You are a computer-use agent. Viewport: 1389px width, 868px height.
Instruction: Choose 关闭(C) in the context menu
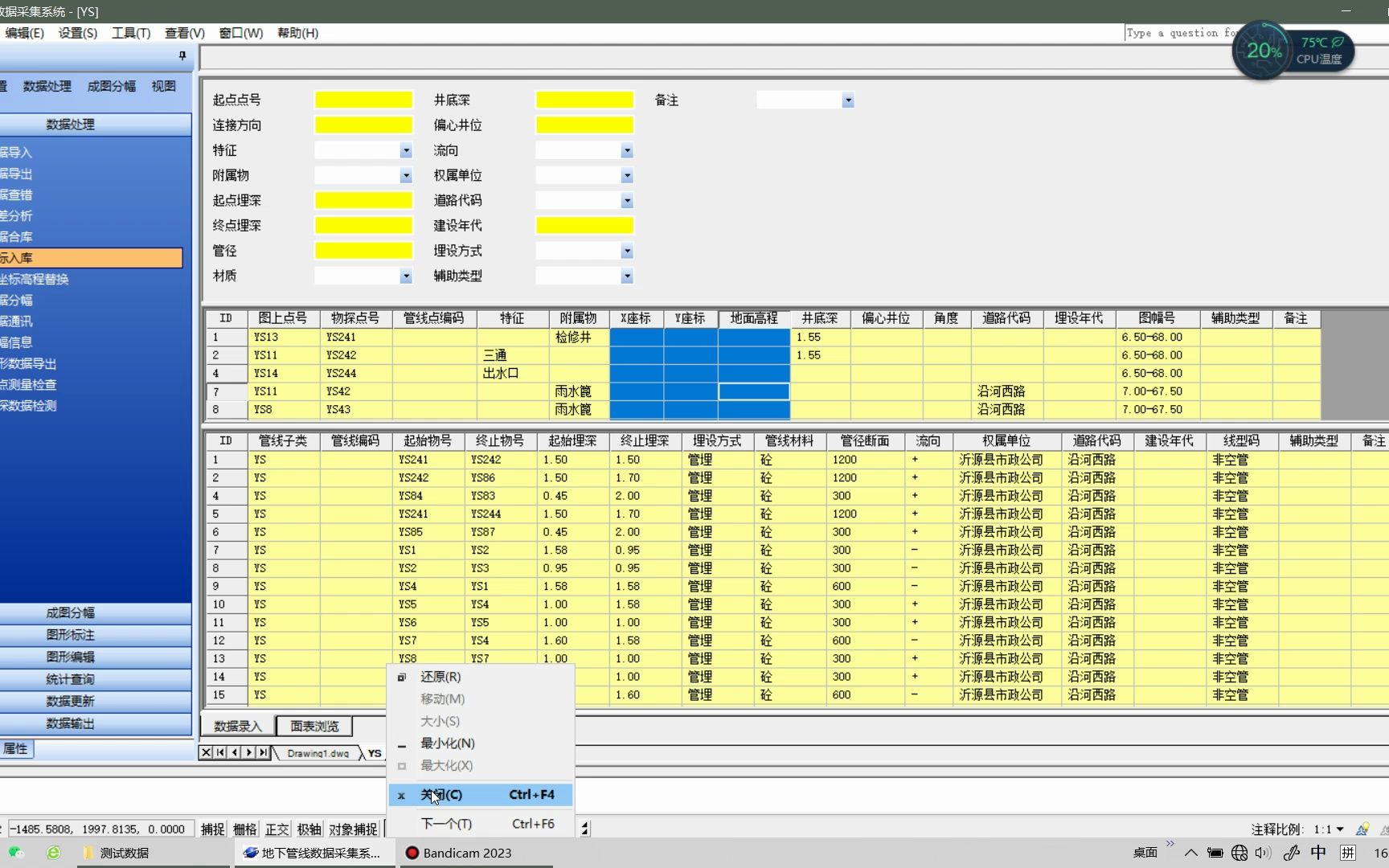(x=481, y=795)
